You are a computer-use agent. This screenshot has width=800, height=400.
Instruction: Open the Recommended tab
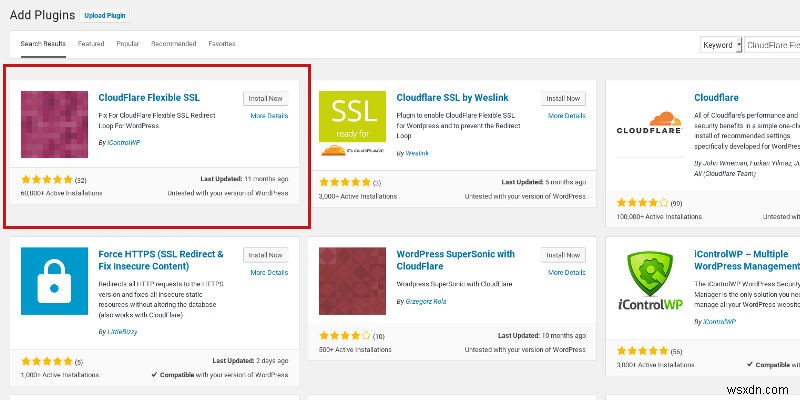174,45
